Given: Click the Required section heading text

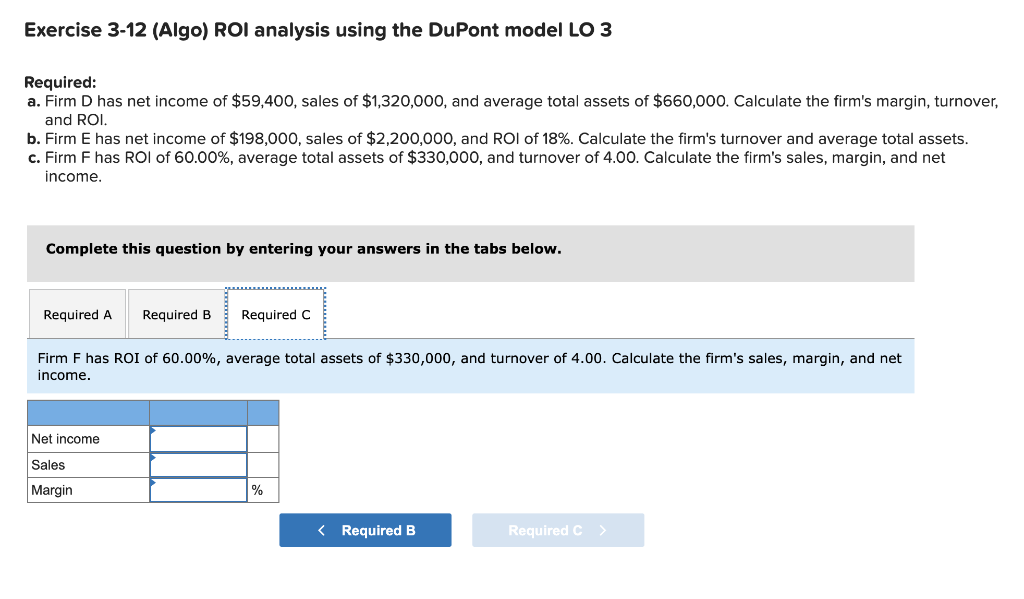Looking at the screenshot, I should (56, 81).
